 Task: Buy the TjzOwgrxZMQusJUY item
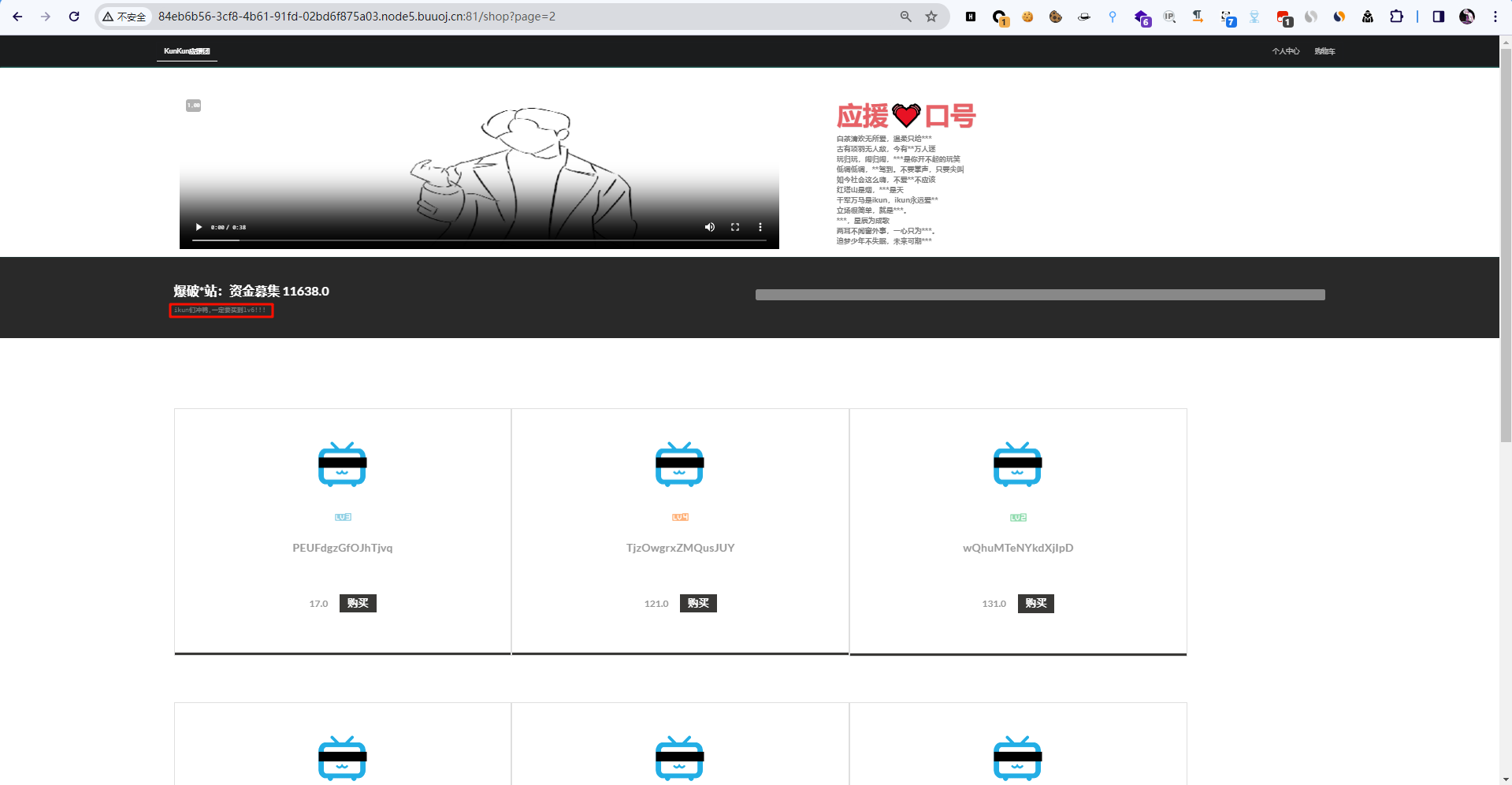pyautogui.click(x=698, y=603)
